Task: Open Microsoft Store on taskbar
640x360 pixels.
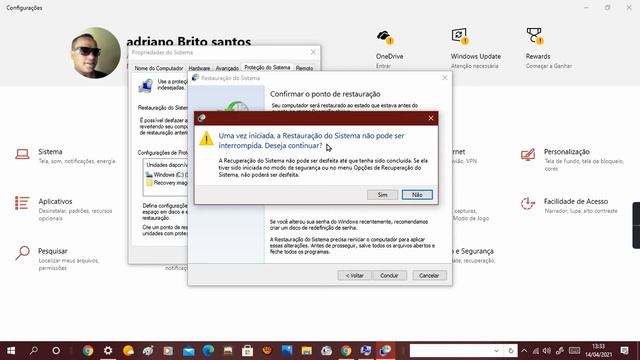Action: [x=247, y=351]
